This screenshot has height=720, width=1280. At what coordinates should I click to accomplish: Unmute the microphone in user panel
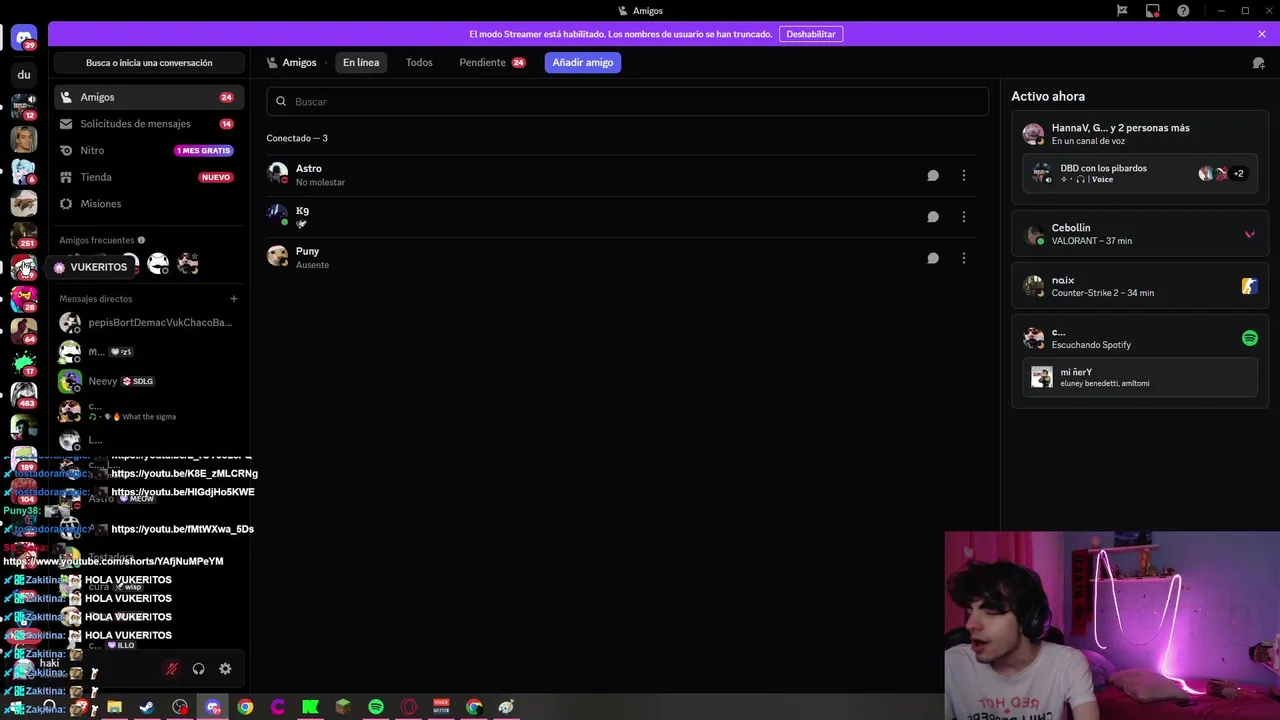pyautogui.click(x=172, y=669)
